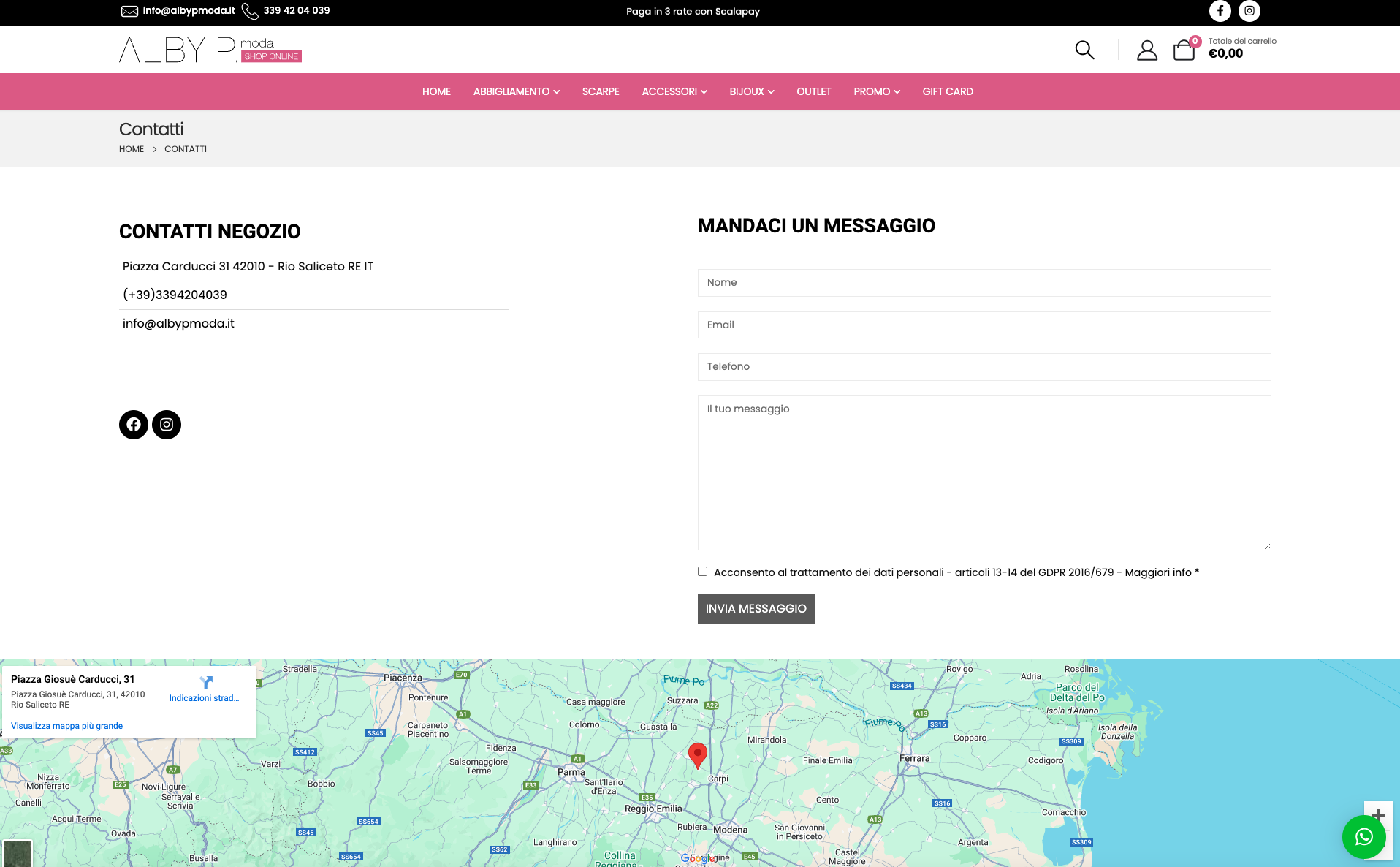Click the account icon
Image resolution: width=1400 pixels, height=867 pixels.
(x=1146, y=50)
